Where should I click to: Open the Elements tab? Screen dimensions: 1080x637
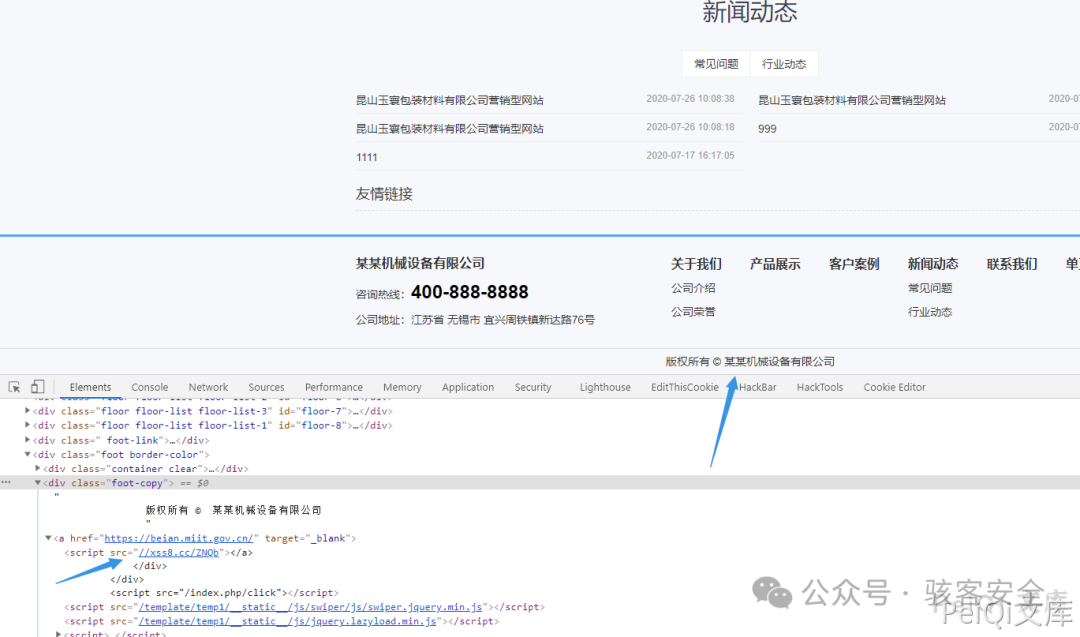pos(90,388)
